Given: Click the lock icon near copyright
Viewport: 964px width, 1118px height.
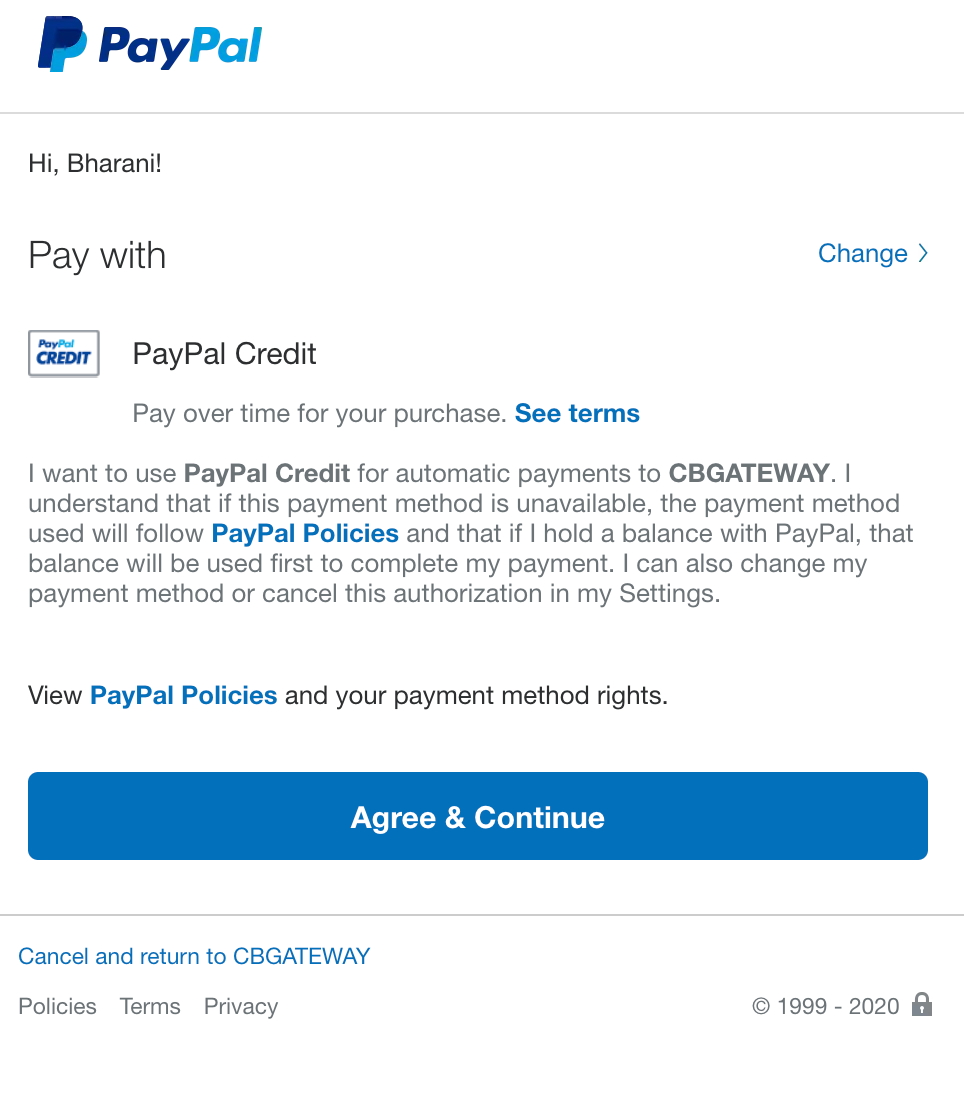Looking at the screenshot, I should point(922,1005).
